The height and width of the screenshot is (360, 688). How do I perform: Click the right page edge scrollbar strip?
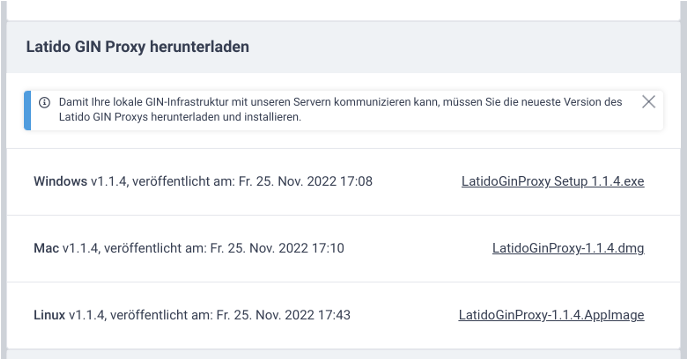pos(684,180)
